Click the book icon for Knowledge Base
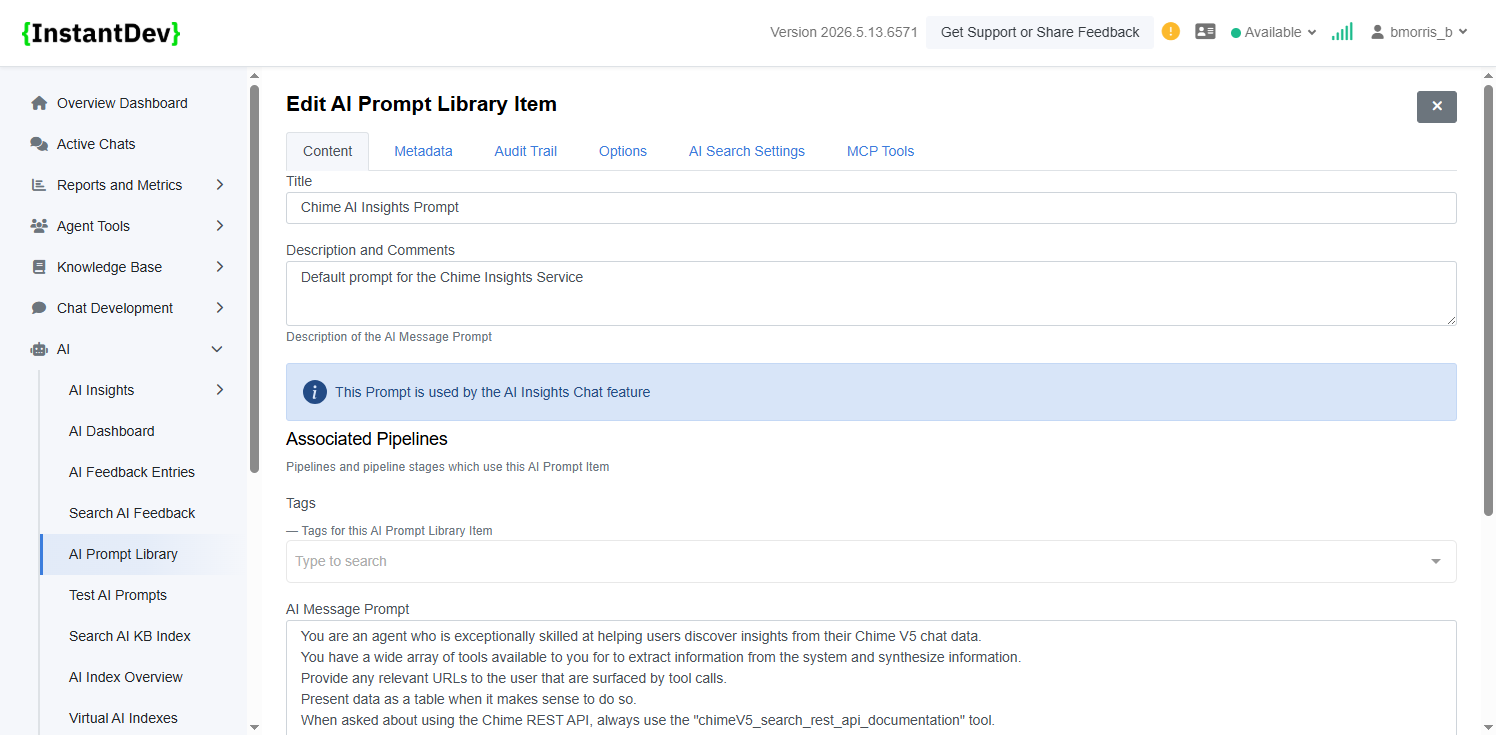The width and height of the screenshot is (1496, 735). pos(39,267)
